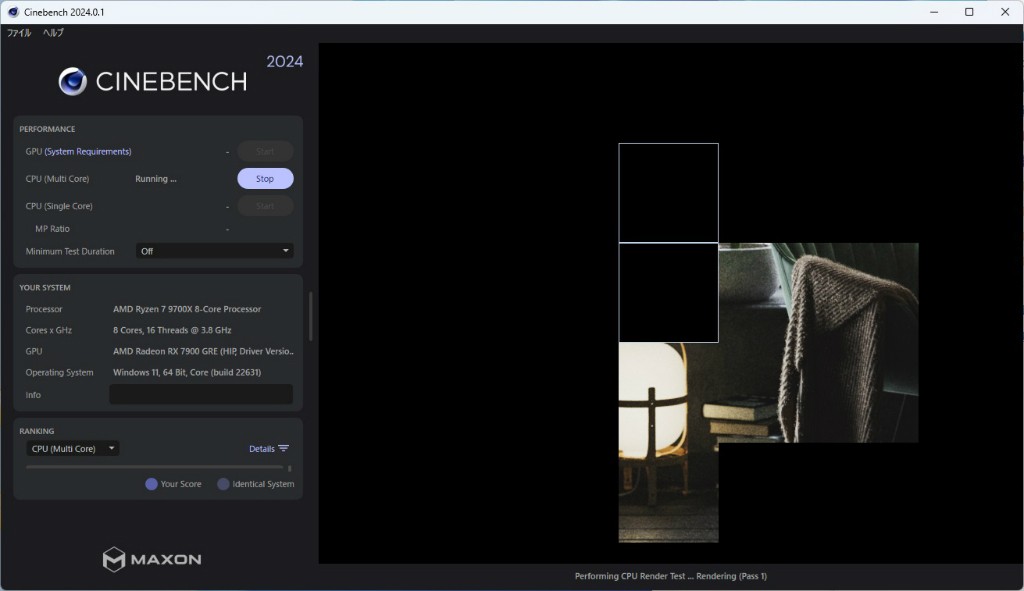Open the System Requirements link

point(88,152)
